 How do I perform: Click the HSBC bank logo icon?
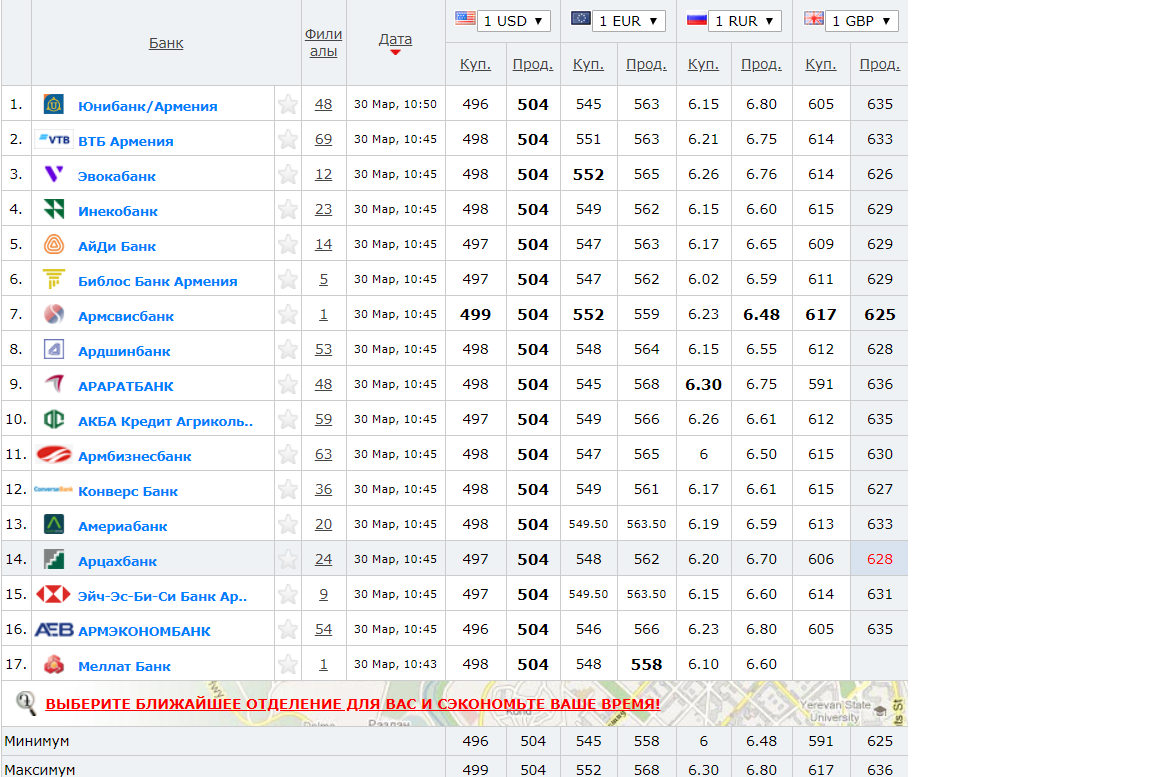pos(54,595)
